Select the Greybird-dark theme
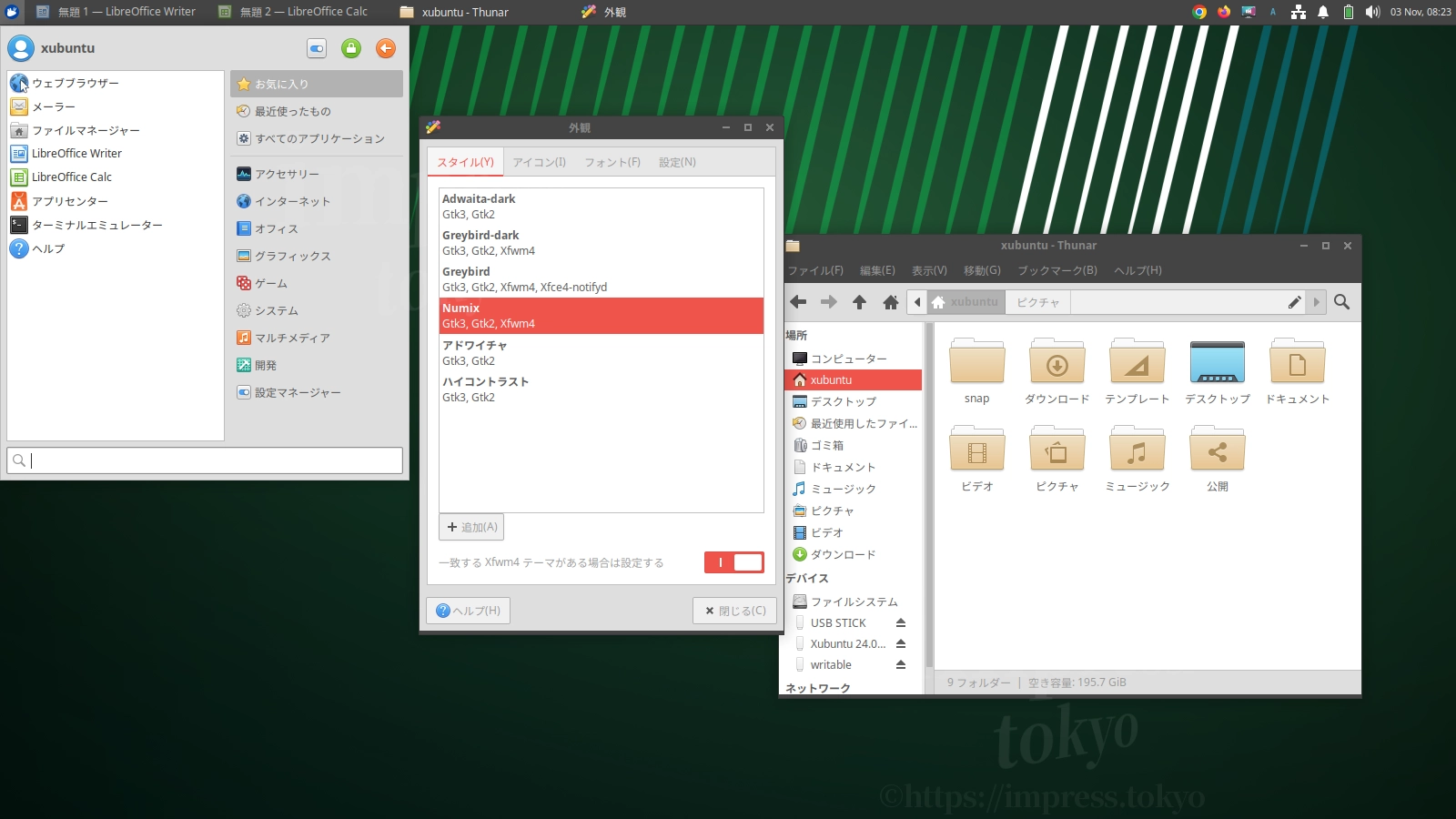1456x819 pixels. pos(602,243)
